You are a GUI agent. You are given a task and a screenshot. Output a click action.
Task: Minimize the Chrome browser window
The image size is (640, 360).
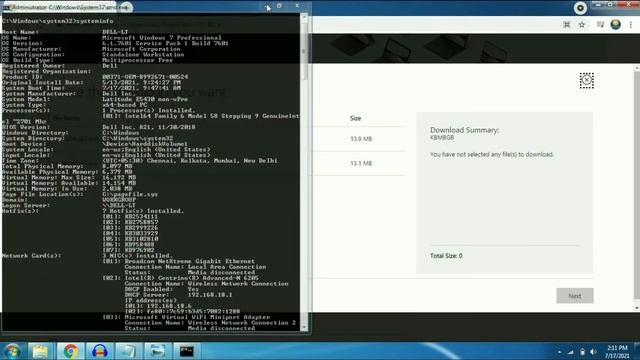[598, 5]
